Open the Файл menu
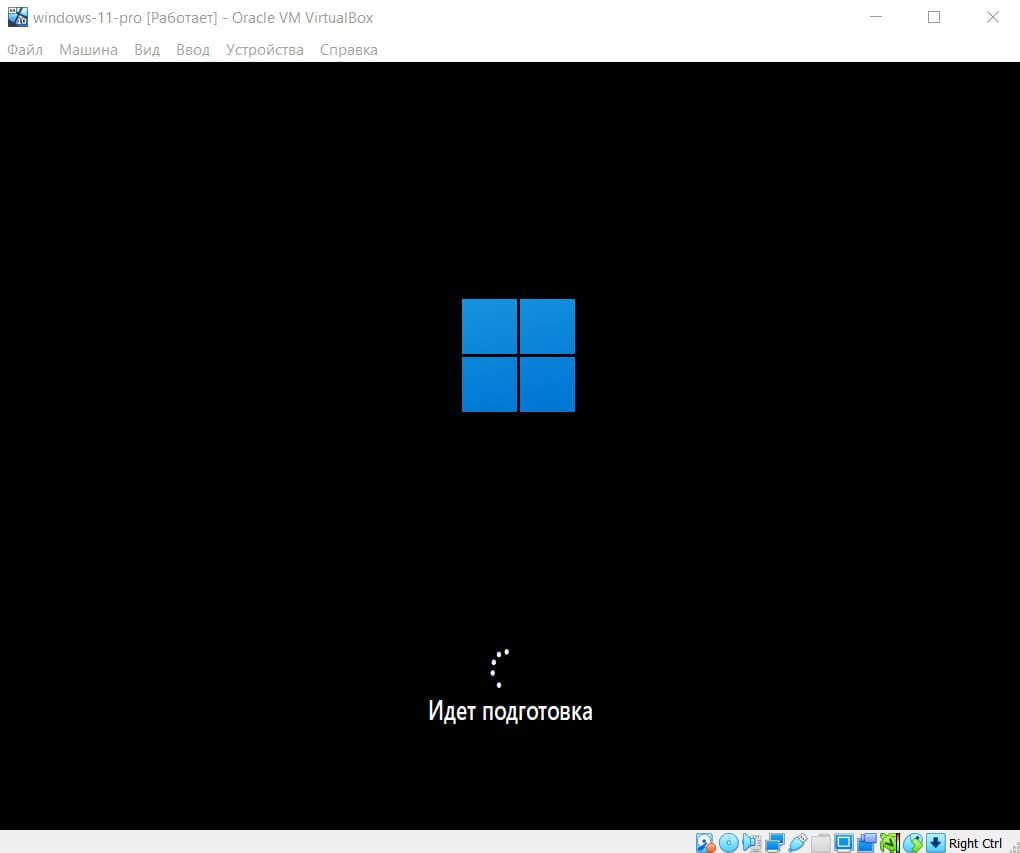The height and width of the screenshot is (853, 1020). click(x=25, y=50)
